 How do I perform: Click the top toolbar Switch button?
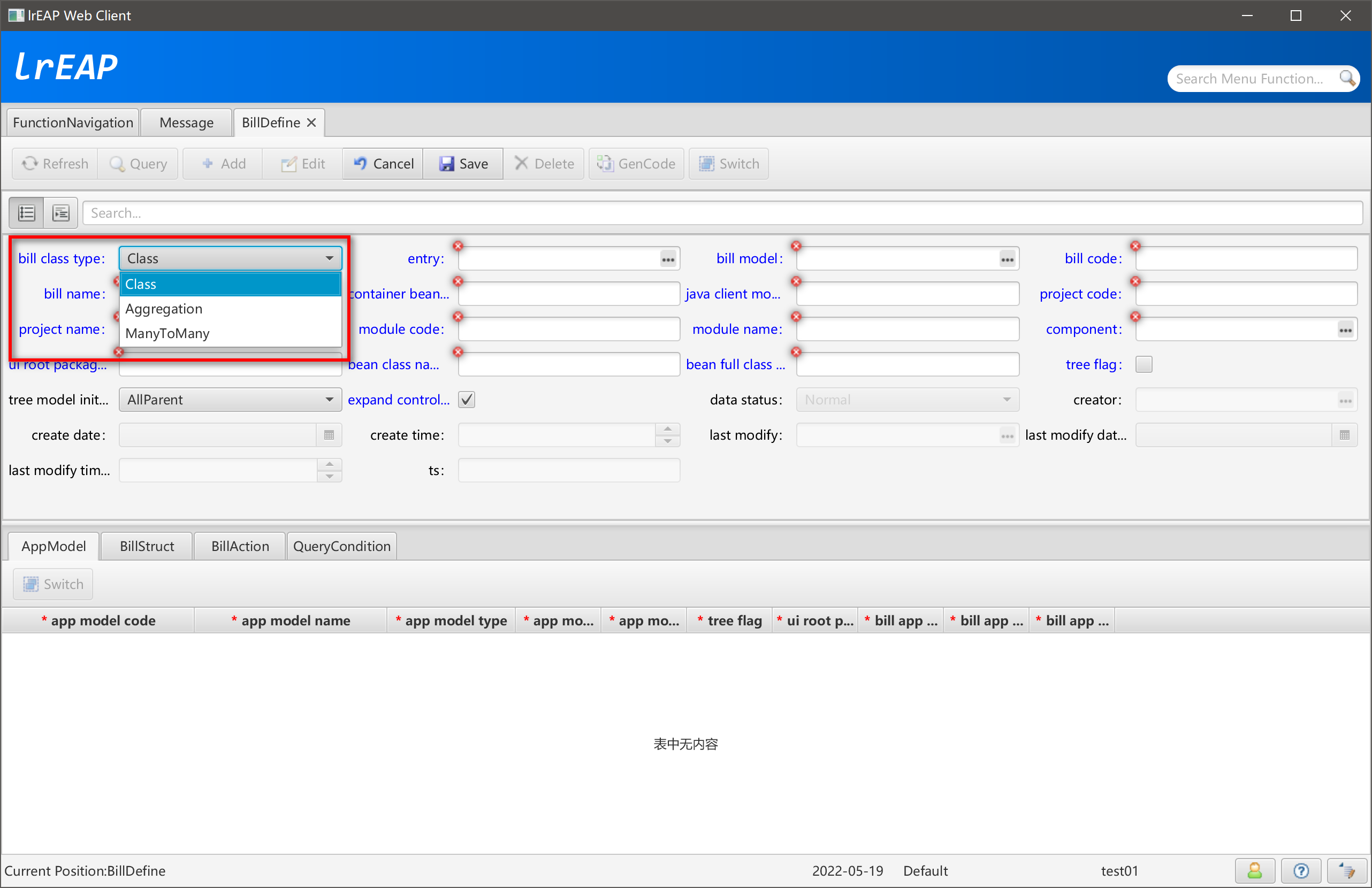click(728, 164)
